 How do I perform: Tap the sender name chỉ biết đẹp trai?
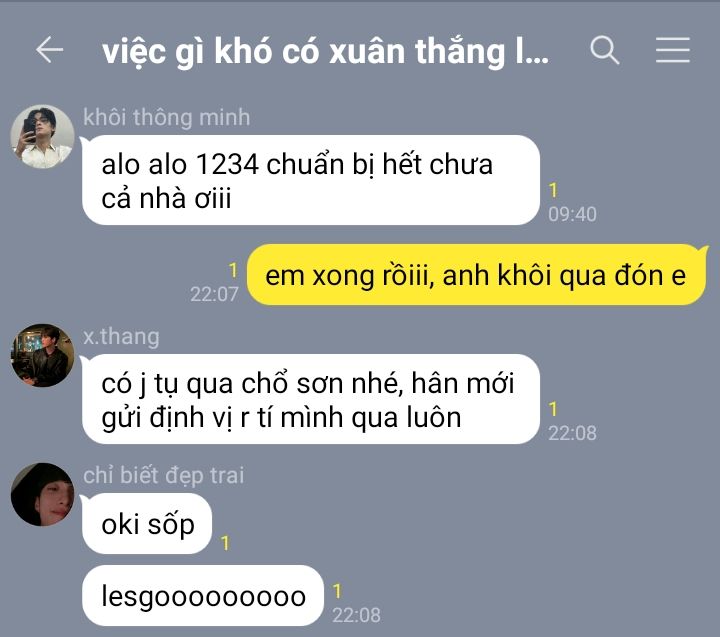pyautogui.click(x=163, y=475)
